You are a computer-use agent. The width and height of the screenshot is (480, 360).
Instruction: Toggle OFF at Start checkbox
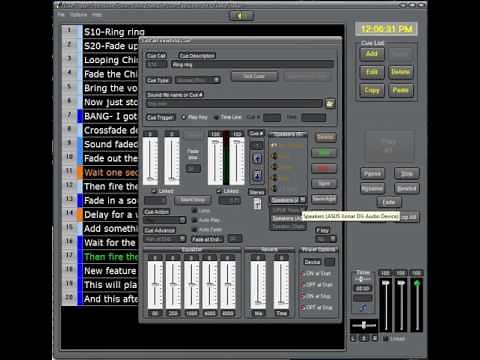point(303,285)
